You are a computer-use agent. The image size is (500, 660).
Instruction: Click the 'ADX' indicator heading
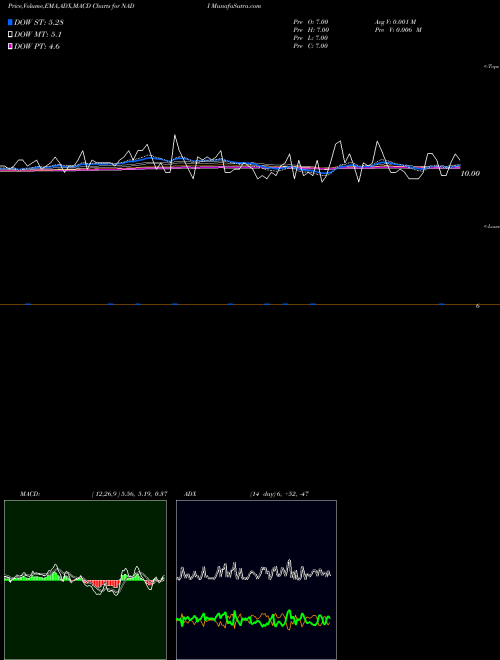tap(190, 494)
